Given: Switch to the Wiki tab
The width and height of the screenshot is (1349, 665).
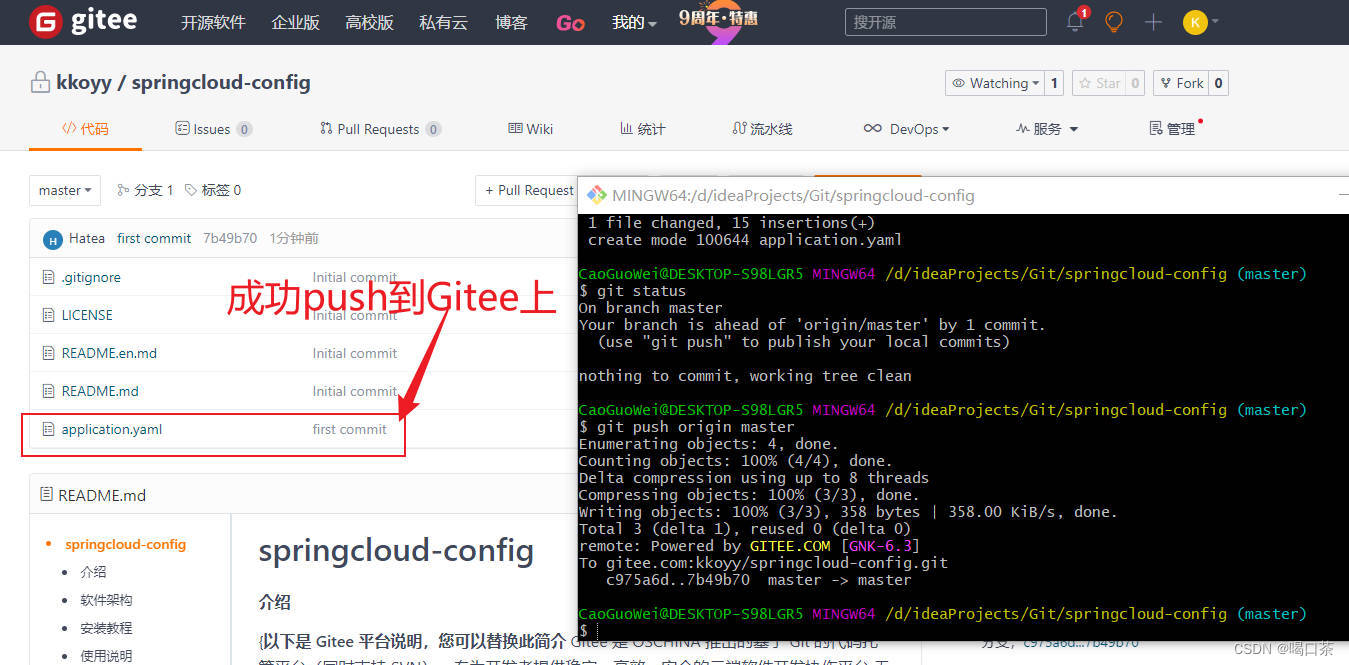Looking at the screenshot, I should tap(530, 129).
